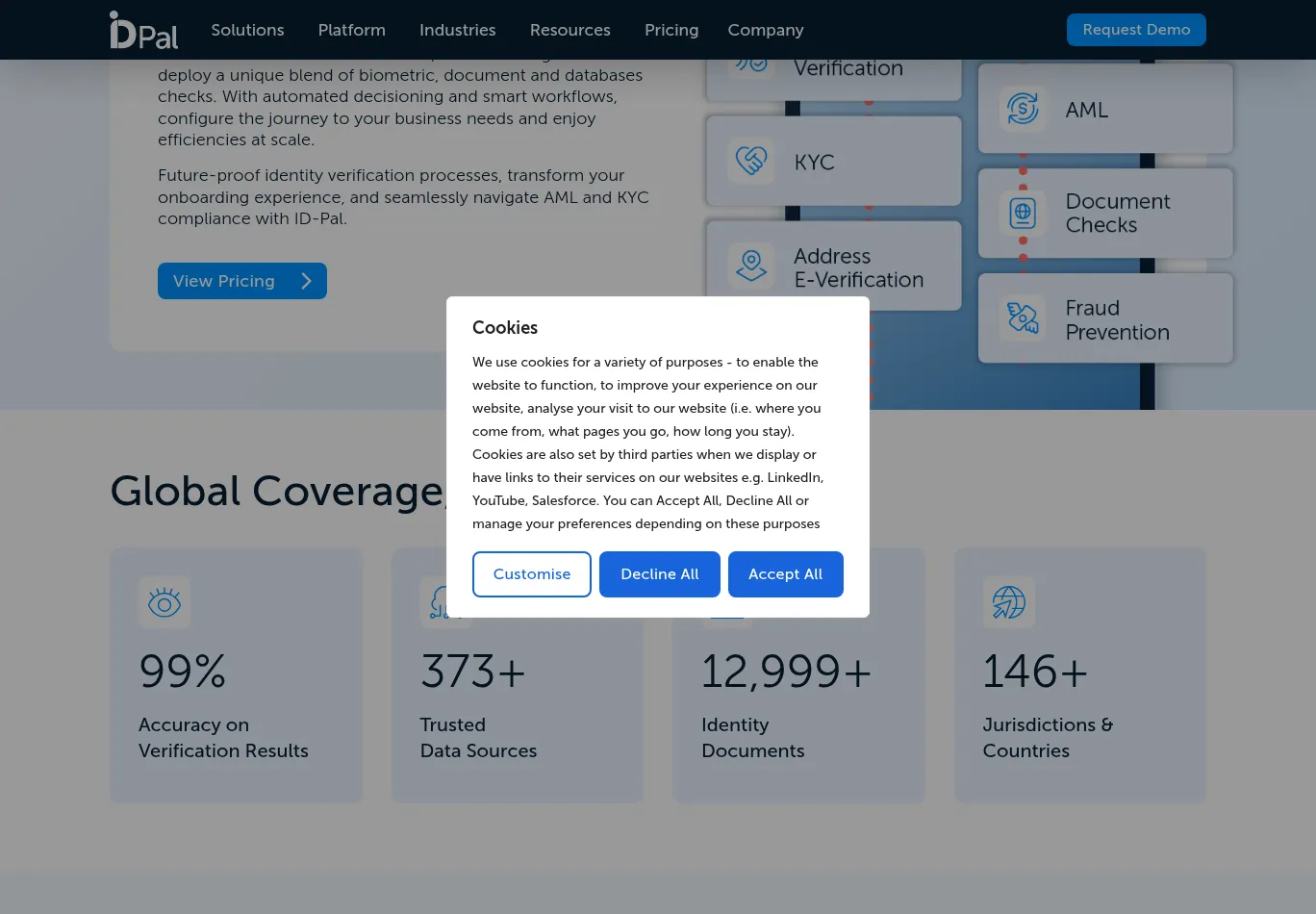Image resolution: width=1316 pixels, height=914 pixels.
Task: Expand the Industries navigation item
Action: click(457, 30)
